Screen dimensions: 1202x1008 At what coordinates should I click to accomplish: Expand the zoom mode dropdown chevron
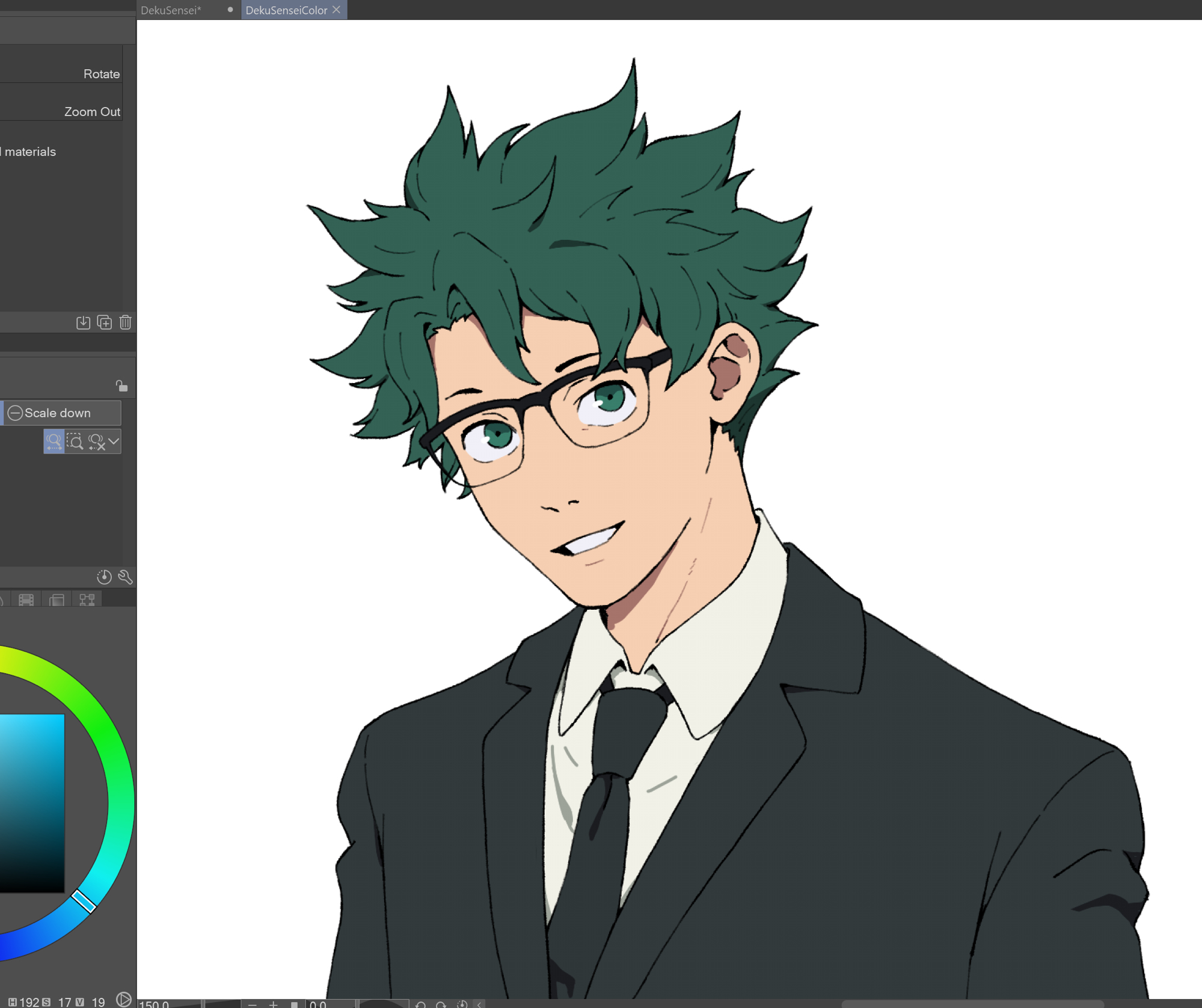(114, 441)
